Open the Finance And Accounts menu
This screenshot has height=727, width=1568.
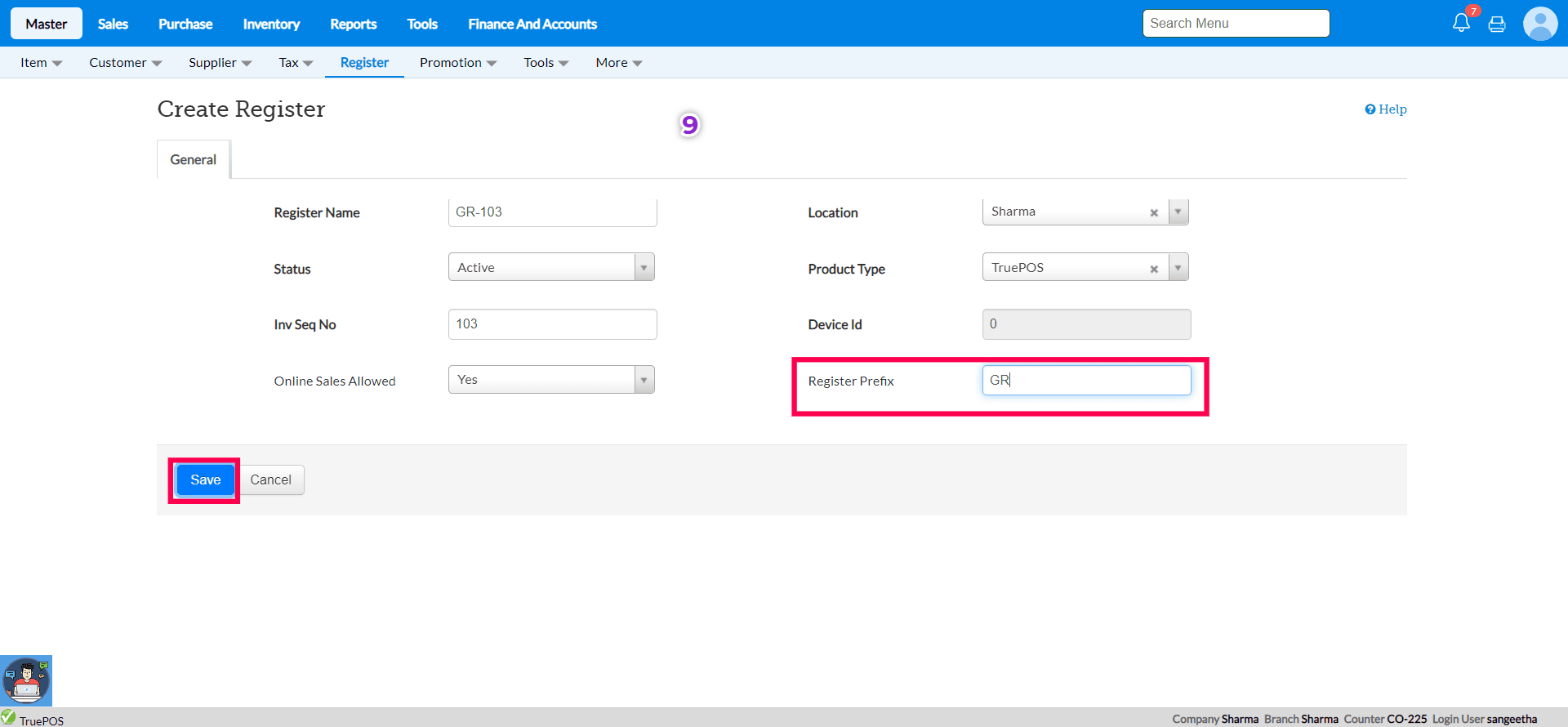pyautogui.click(x=532, y=24)
